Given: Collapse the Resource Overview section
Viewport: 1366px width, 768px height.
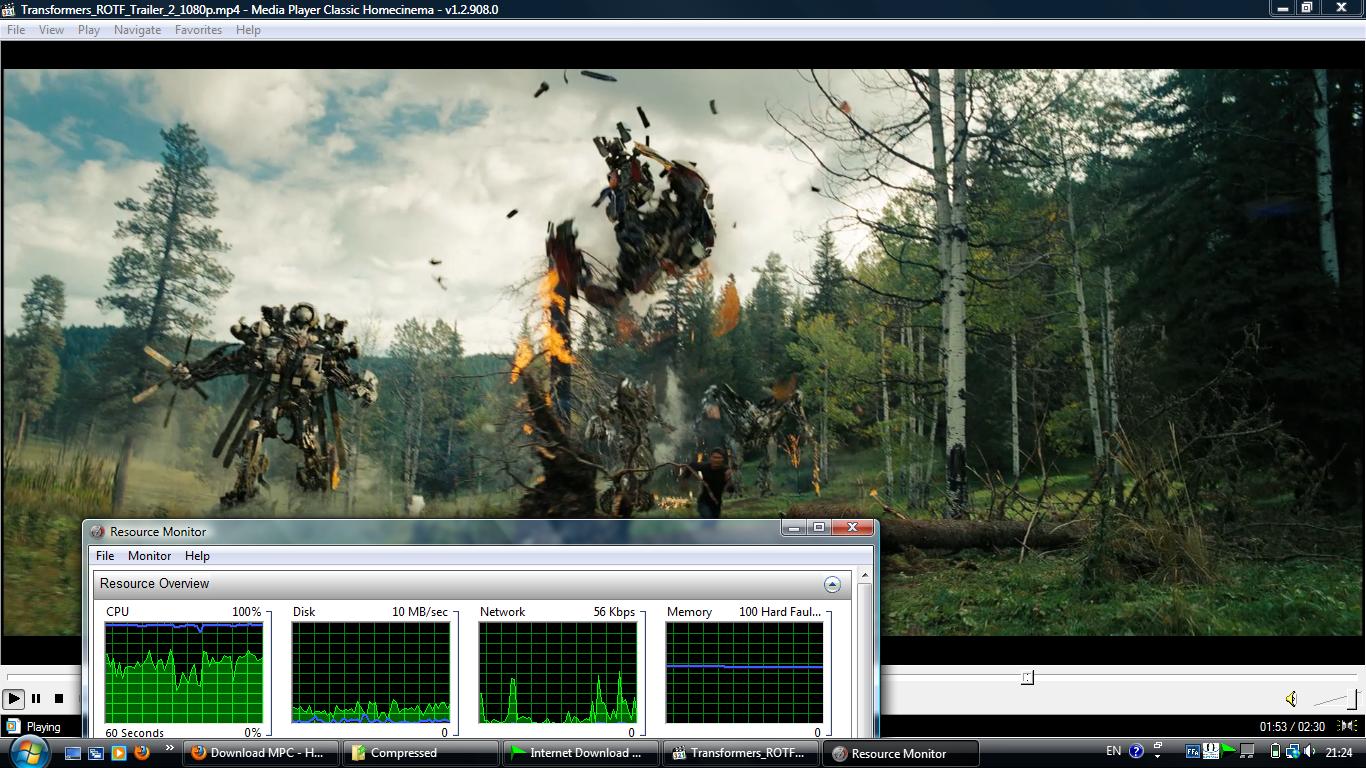Looking at the screenshot, I should (832, 584).
